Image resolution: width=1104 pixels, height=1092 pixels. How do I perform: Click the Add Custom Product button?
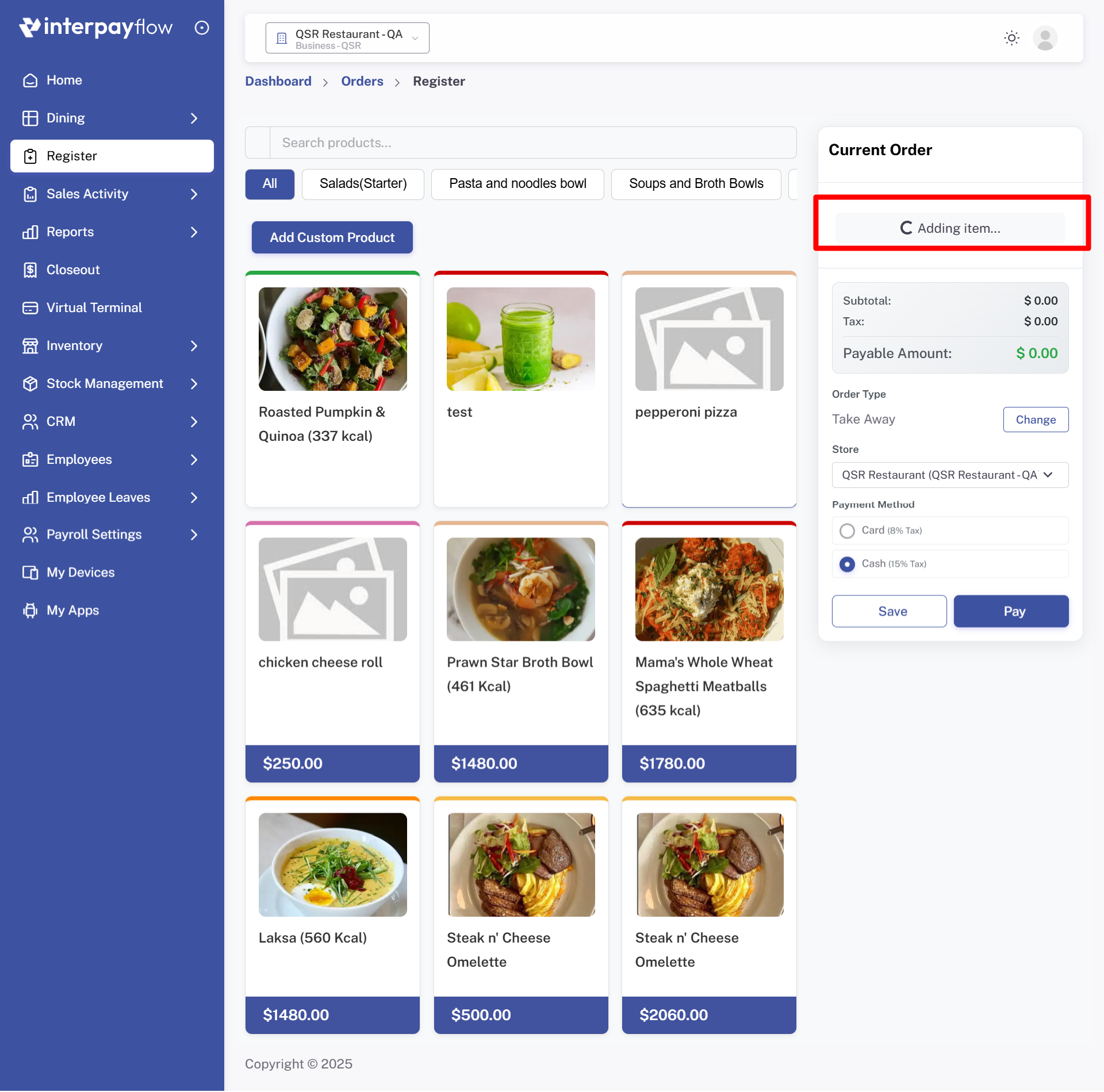[x=332, y=237]
